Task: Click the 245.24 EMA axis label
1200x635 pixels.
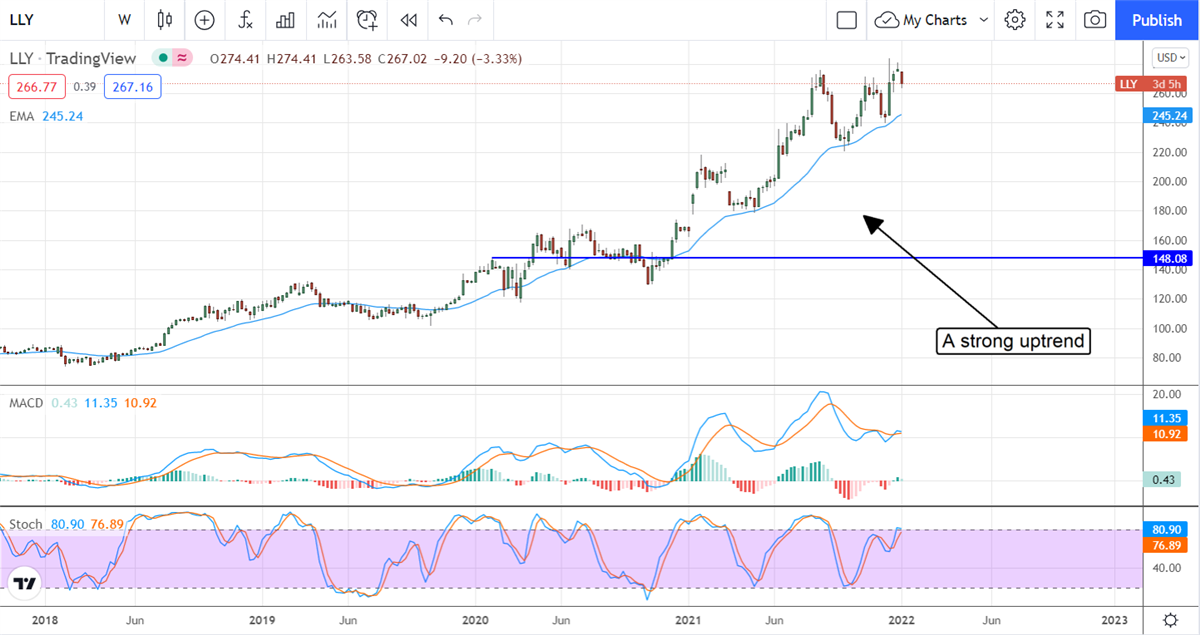Action: 1170,115
